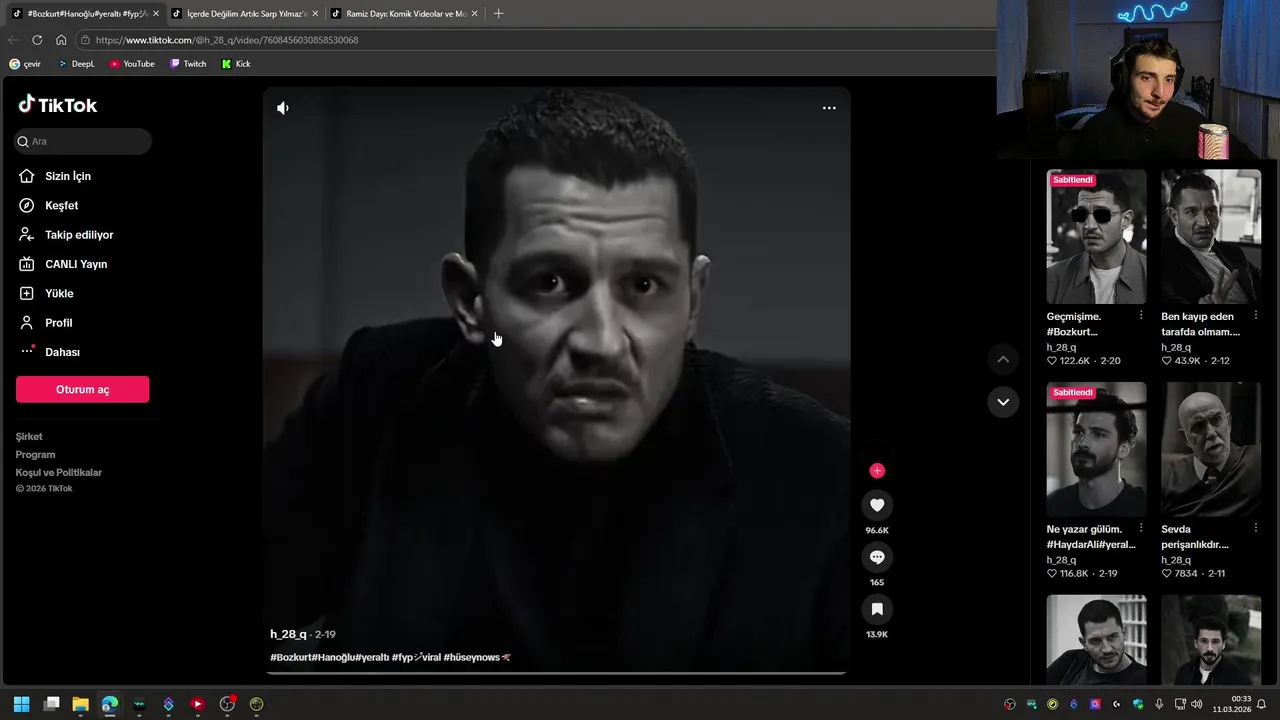
Task: Open Microsoft Edge on the taskbar
Action: pyautogui.click(x=110, y=704)
